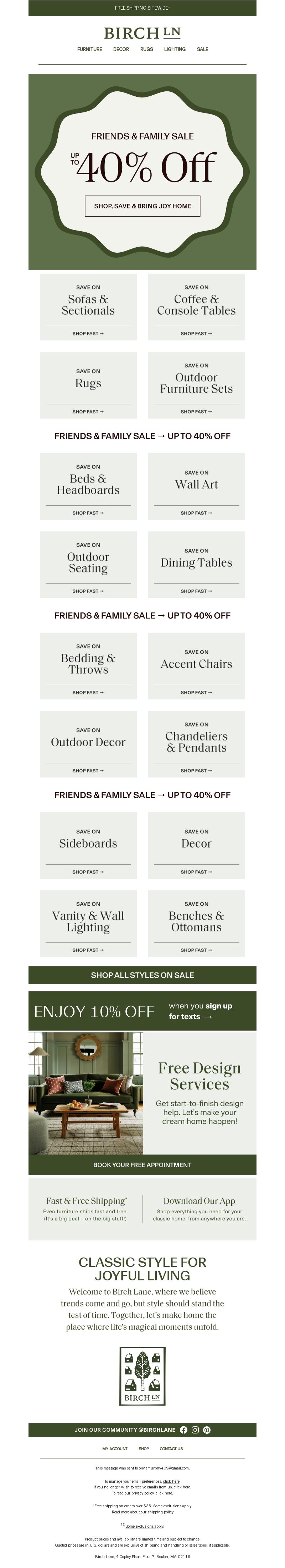Screen dimensions: 285x1568
Task: Open the Lighting menu item
Action: [175, 49]
